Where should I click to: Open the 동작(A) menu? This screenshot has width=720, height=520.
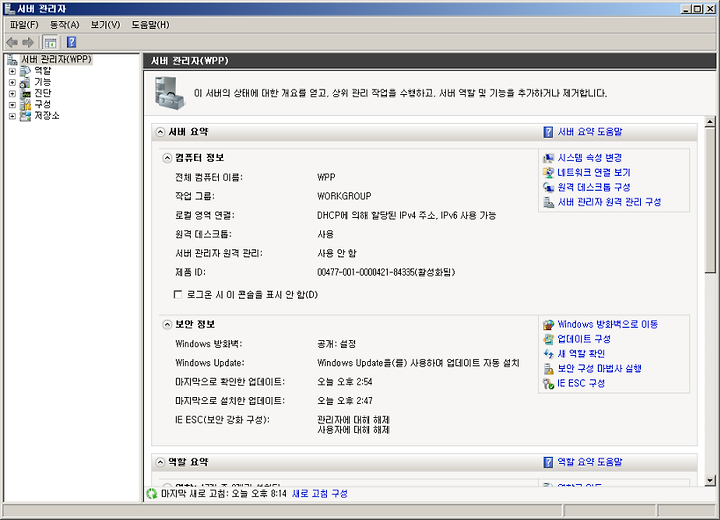(x=65, y=25)
